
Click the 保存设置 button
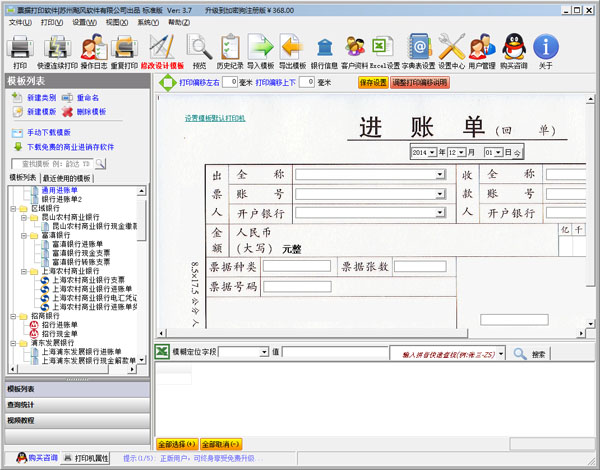372,83
